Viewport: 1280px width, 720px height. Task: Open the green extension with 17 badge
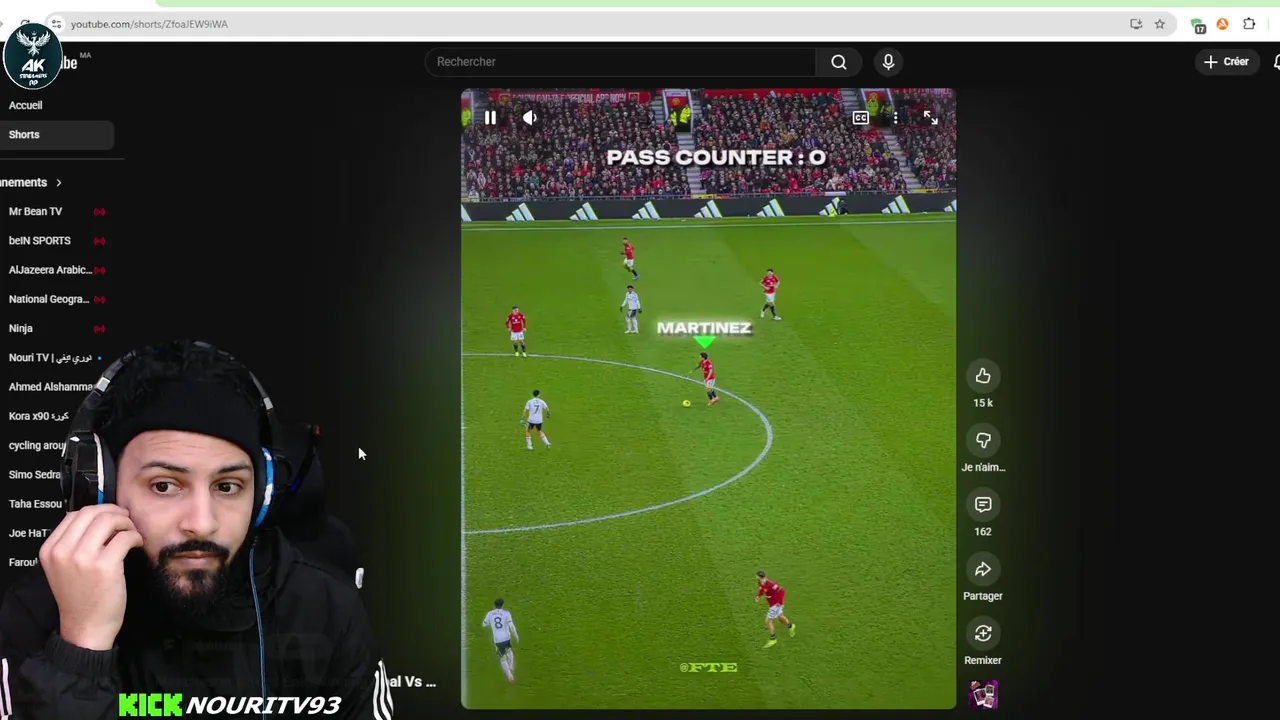(1198, 25)
